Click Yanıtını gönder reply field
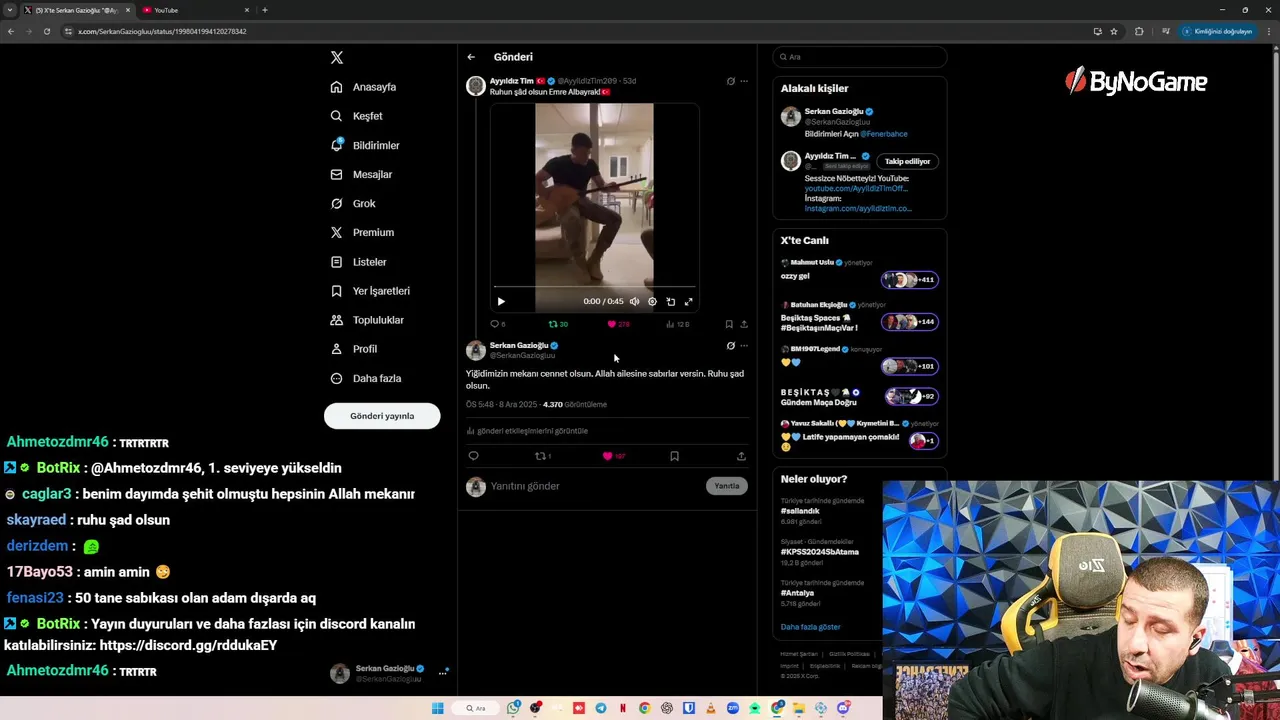This screenshot has height=720, width=1280. tap(594, 486)
